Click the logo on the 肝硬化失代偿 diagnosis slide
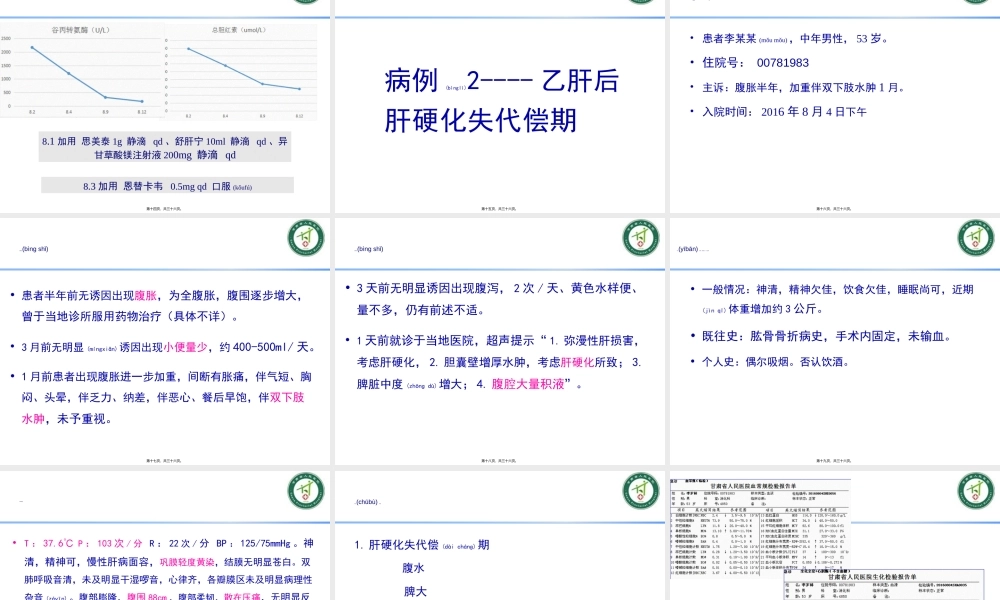1000x600 pixels. (640, 490)
